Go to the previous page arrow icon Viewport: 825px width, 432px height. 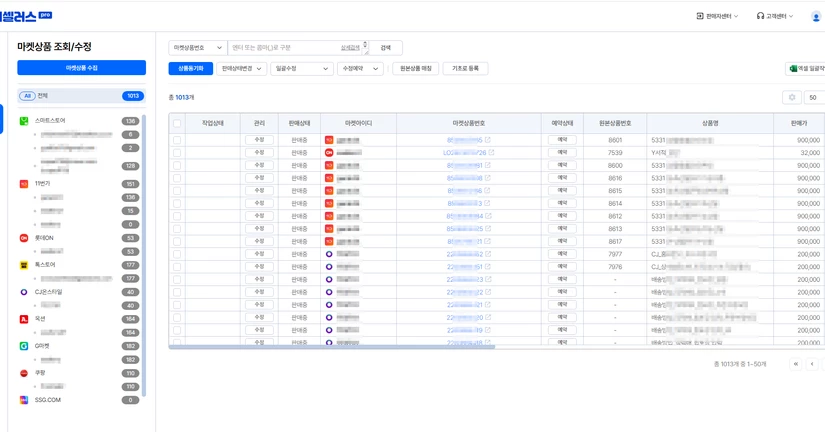tap(812, 364)
